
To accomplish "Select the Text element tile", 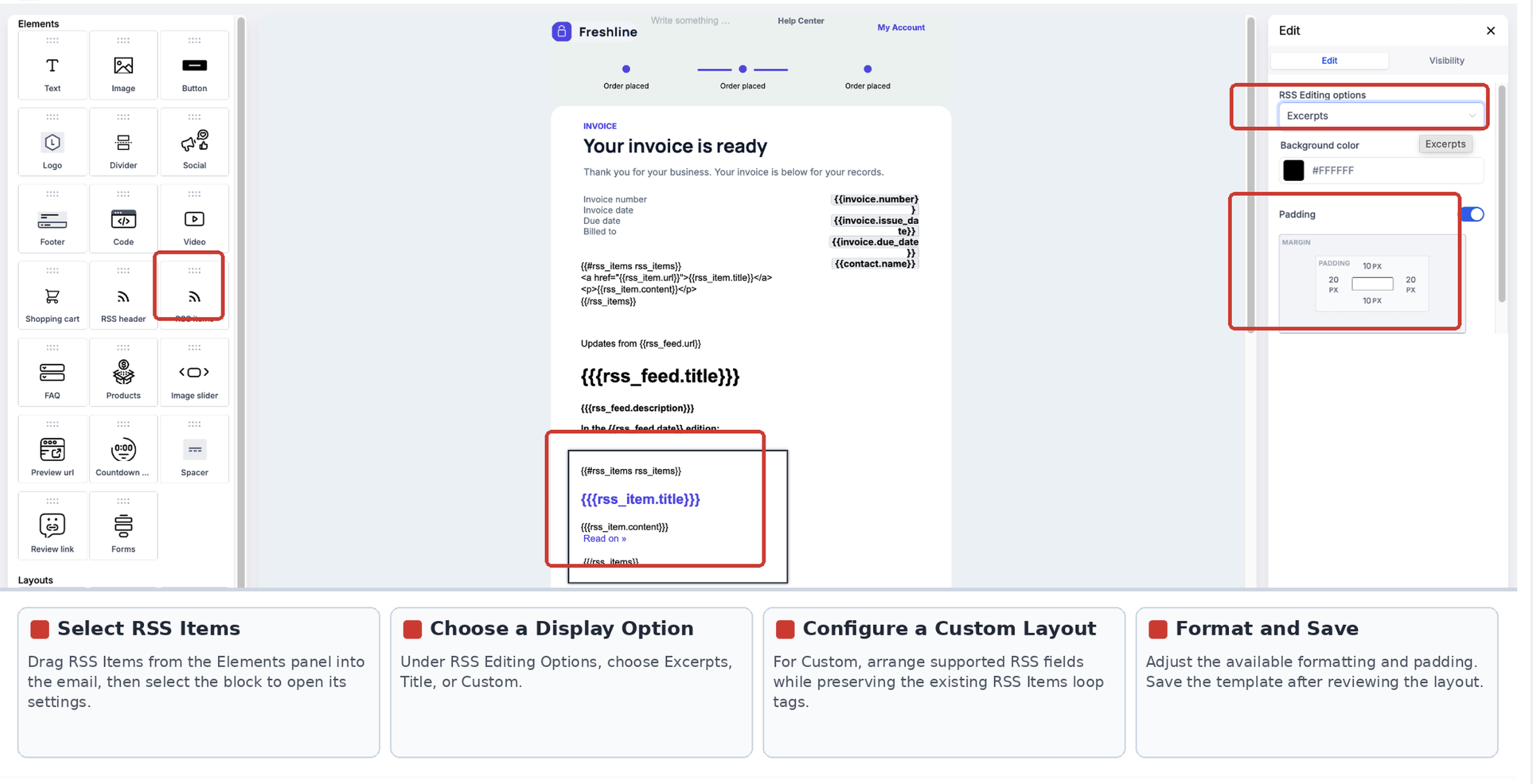I will point(53,66).
